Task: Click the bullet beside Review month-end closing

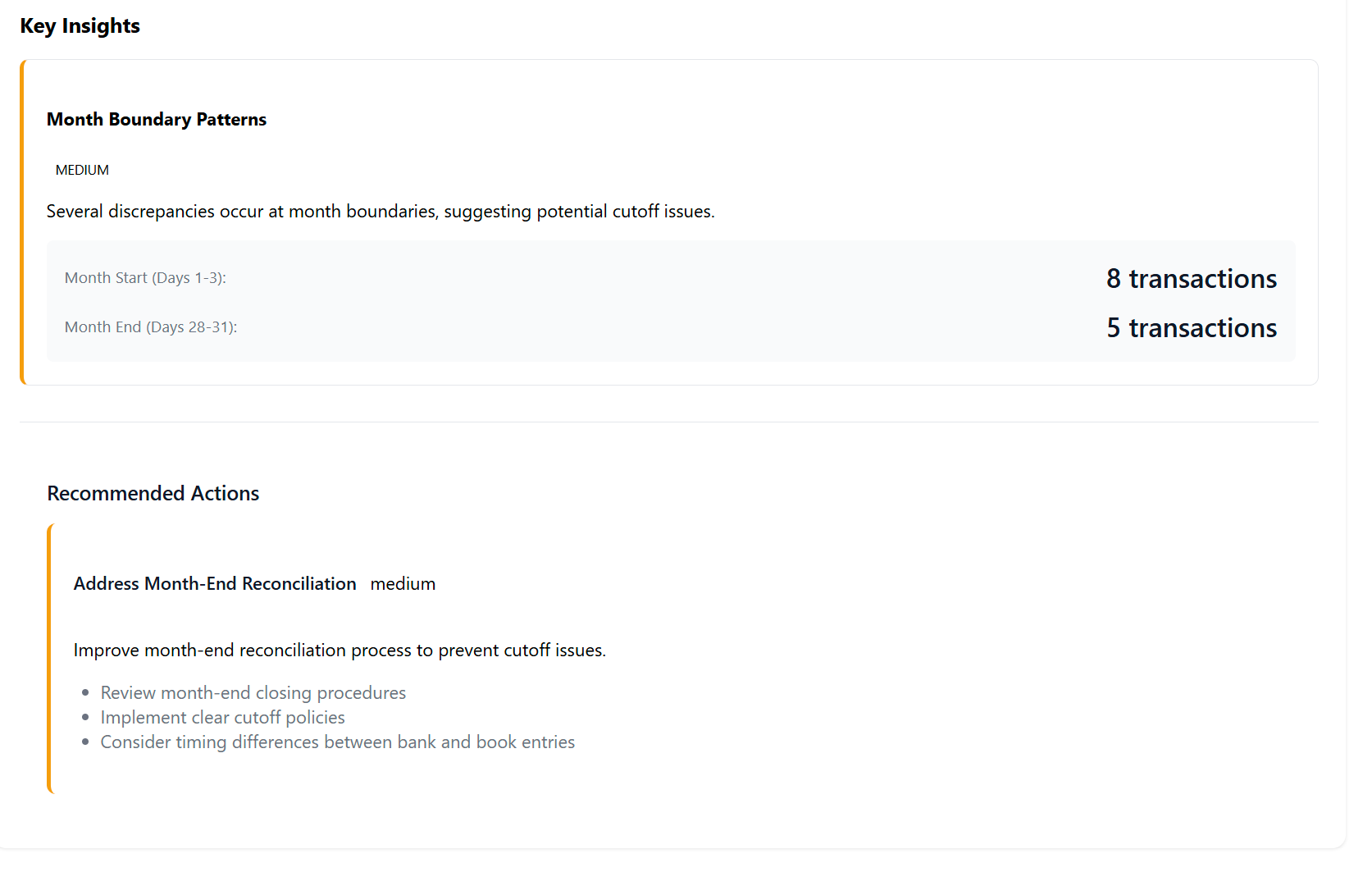Action: click(85, 693)
